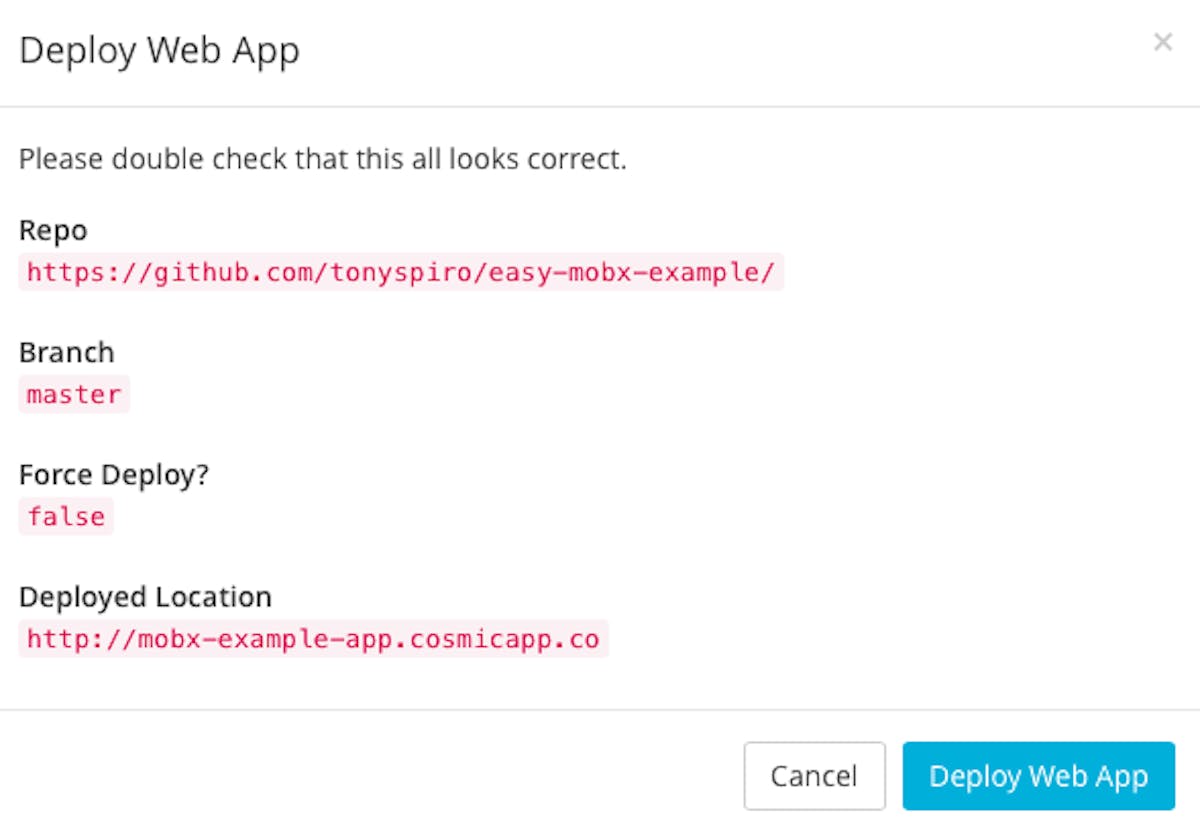The height and width of the screenshot is (827, 1200).
Task: Click the Cancel button
Action: pyautogui.click(x=814, y=775)
